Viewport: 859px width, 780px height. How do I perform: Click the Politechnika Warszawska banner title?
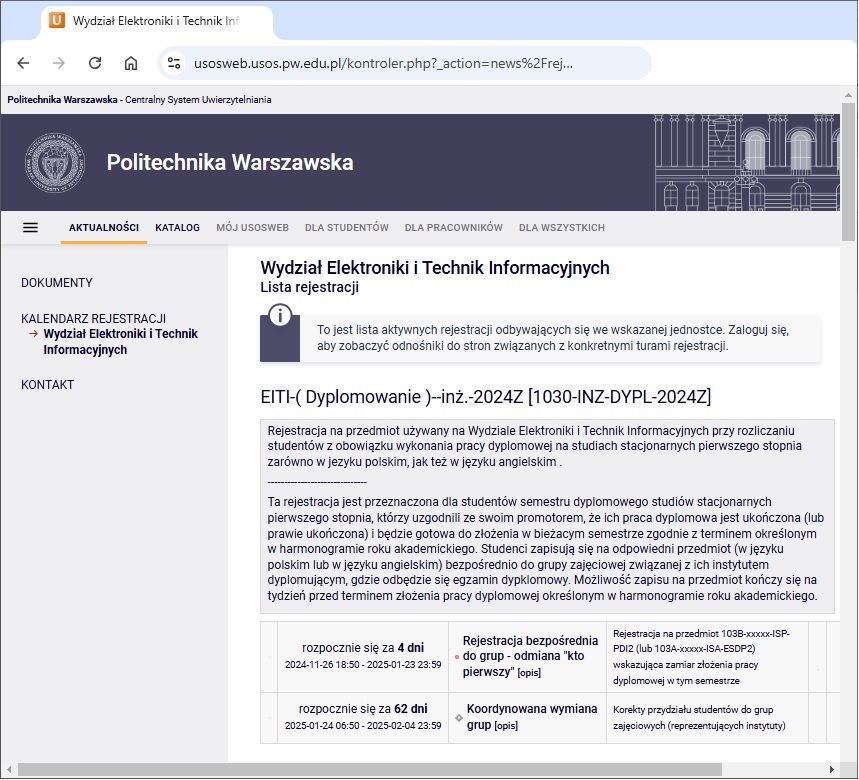click(230, 163)
